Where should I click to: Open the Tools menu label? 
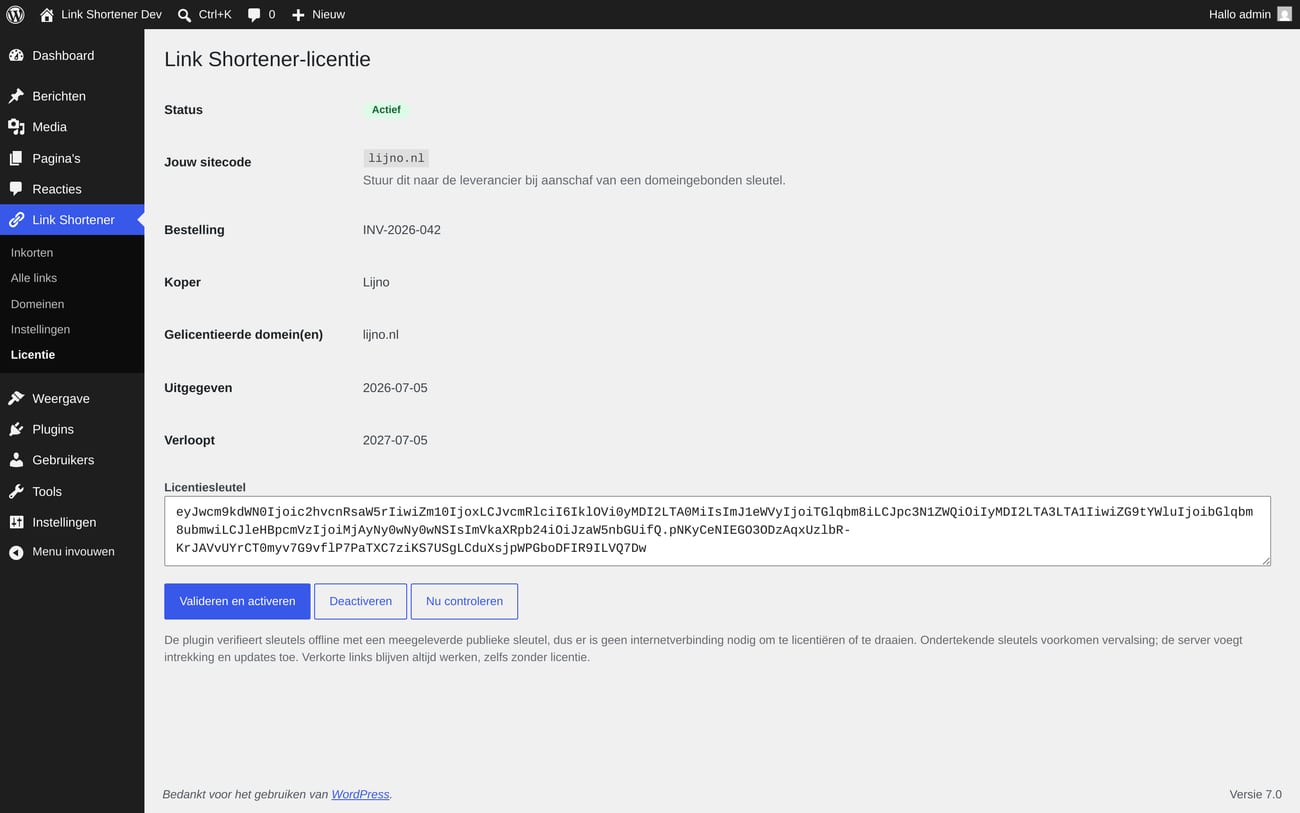click(x=47, y=491)
